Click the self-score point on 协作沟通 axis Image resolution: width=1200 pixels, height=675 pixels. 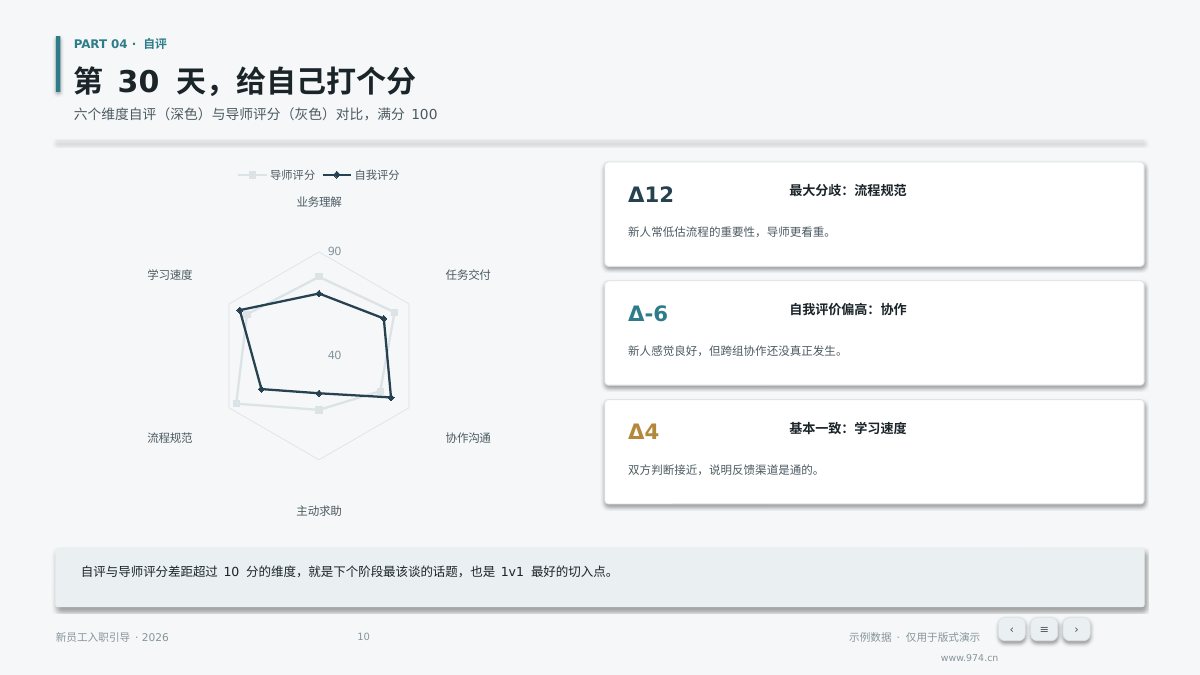coord(391,398)
